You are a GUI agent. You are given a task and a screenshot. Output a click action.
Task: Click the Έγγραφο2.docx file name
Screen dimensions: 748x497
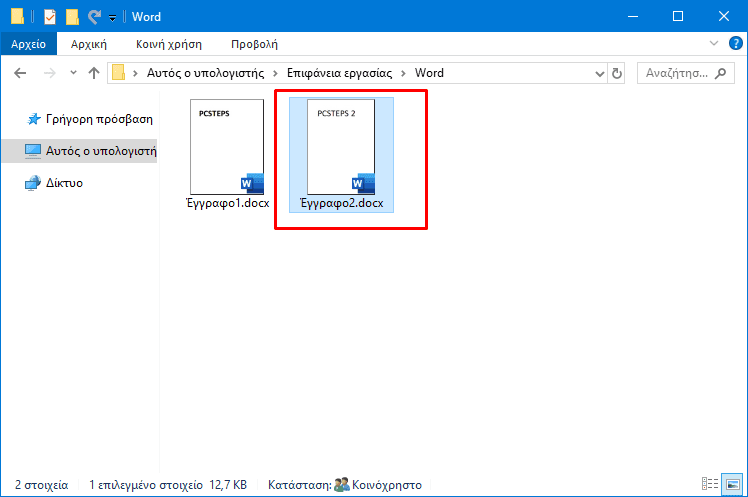[341, 203]
